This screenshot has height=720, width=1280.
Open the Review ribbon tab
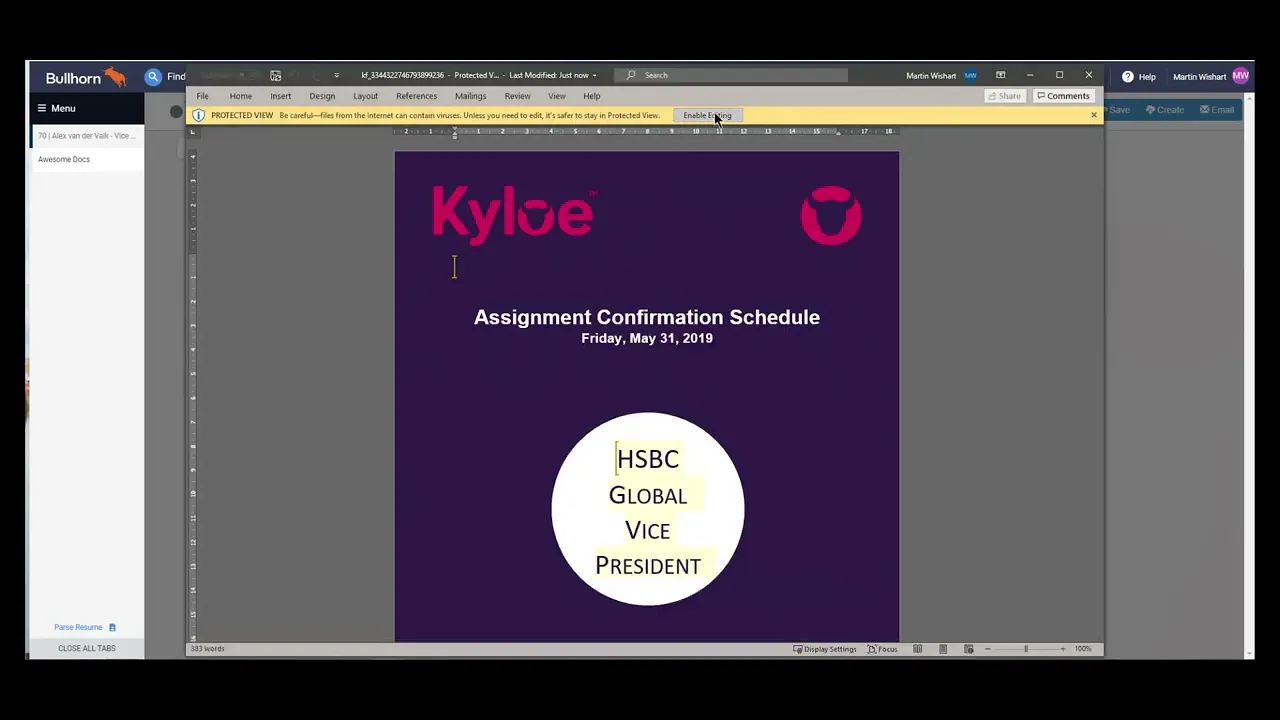tap(517, 96)
